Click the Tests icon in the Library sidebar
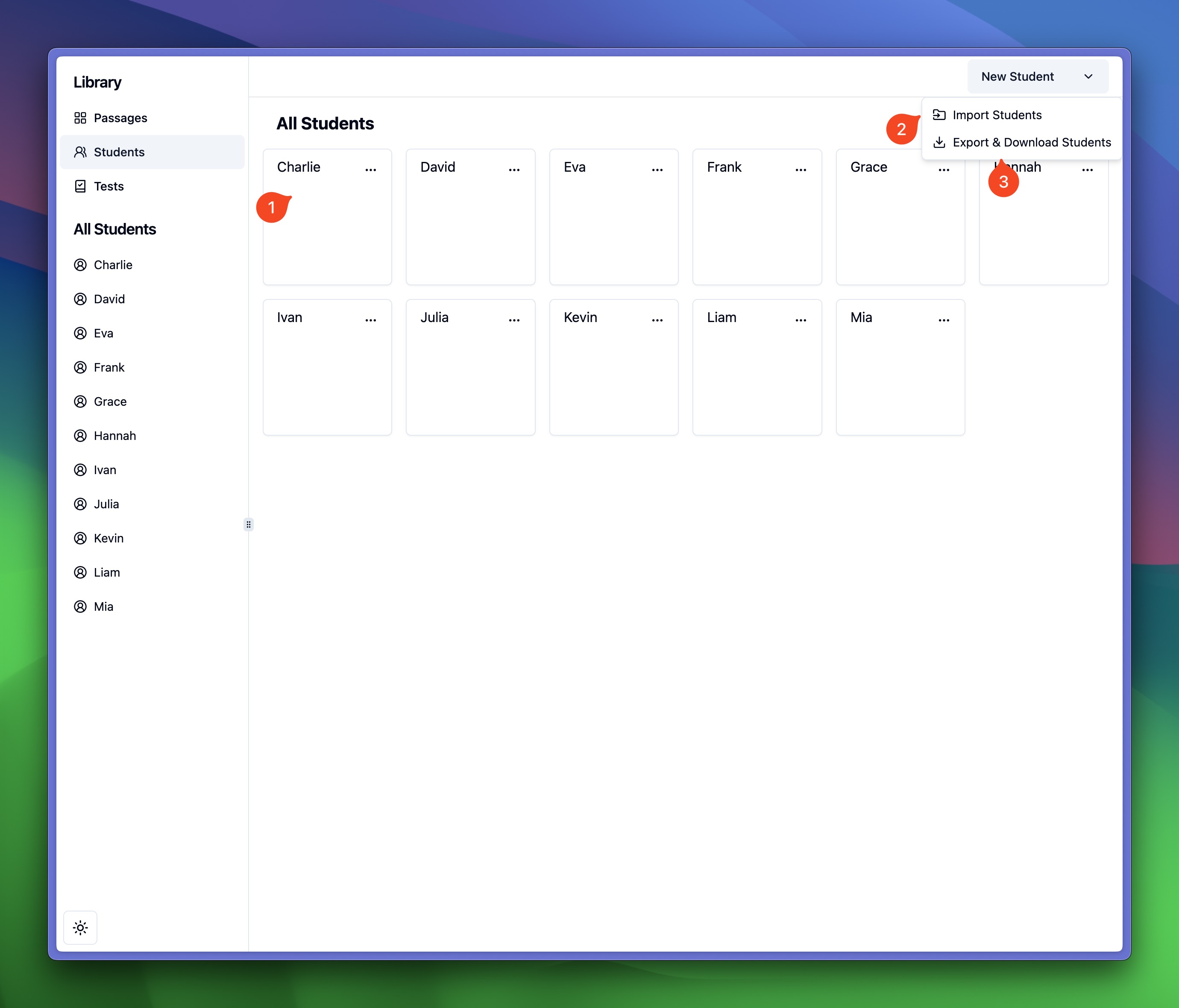Screen dimensions: 1179x1008 (x=80, y=186)
